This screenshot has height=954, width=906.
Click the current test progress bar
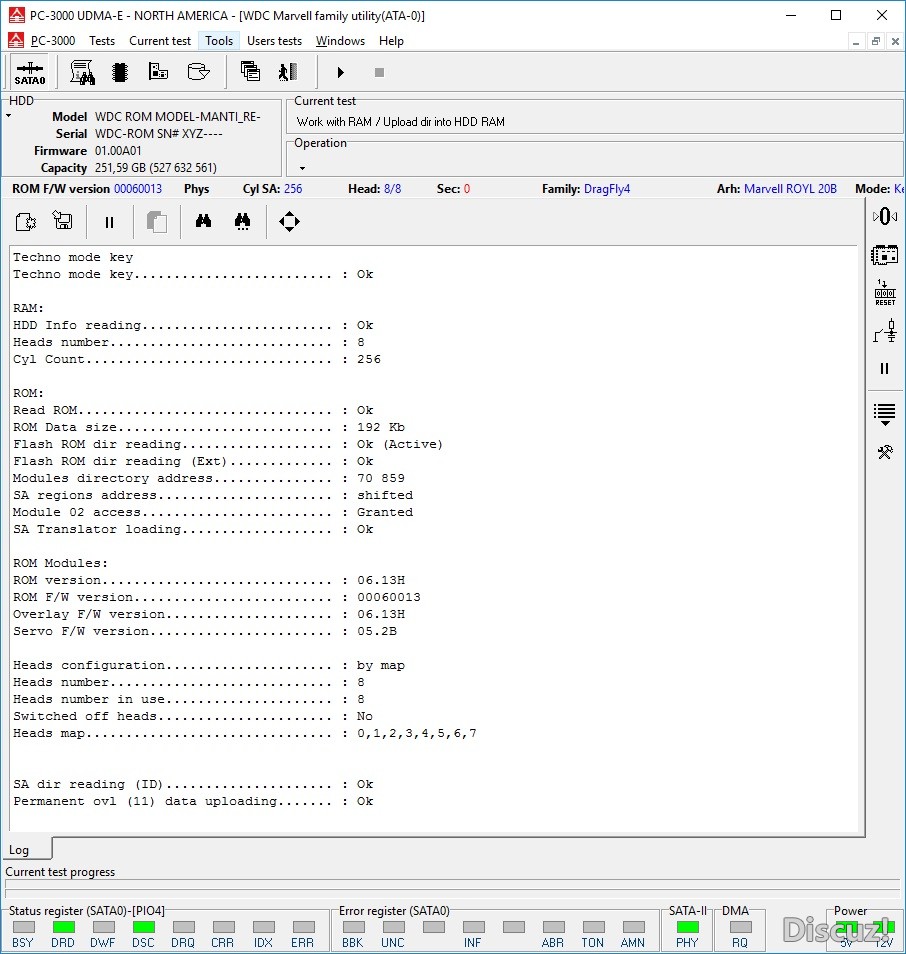[x=452, y=890]
